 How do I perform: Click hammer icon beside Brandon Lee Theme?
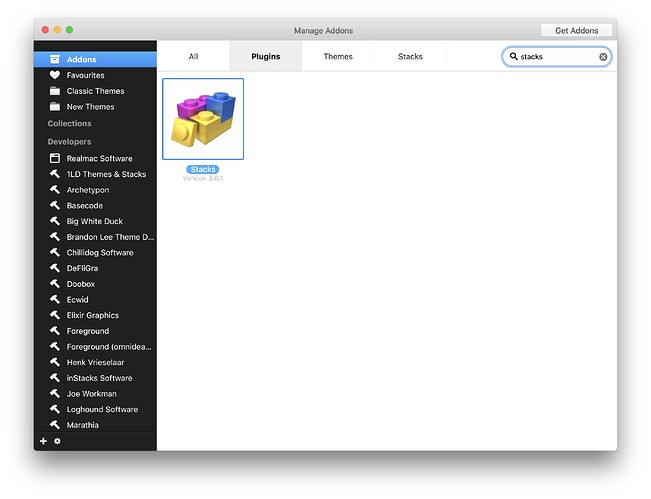click(55, 237)
